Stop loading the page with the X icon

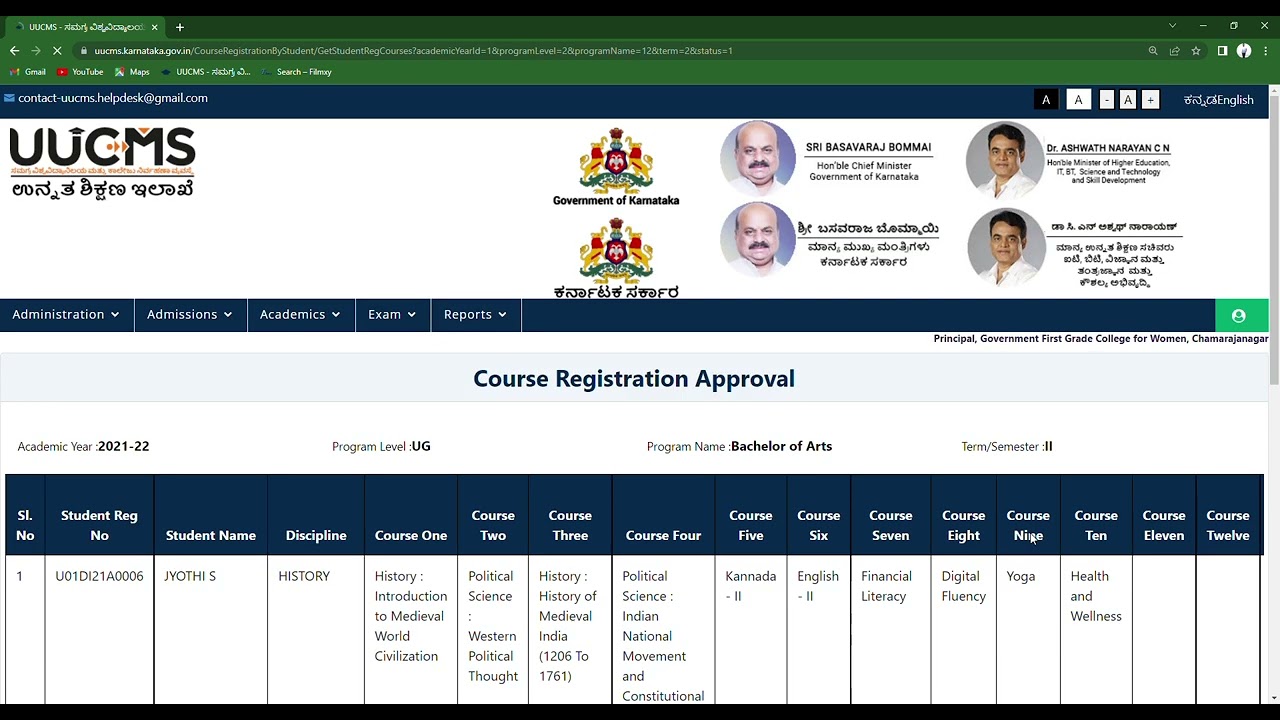tap(57, 50)
